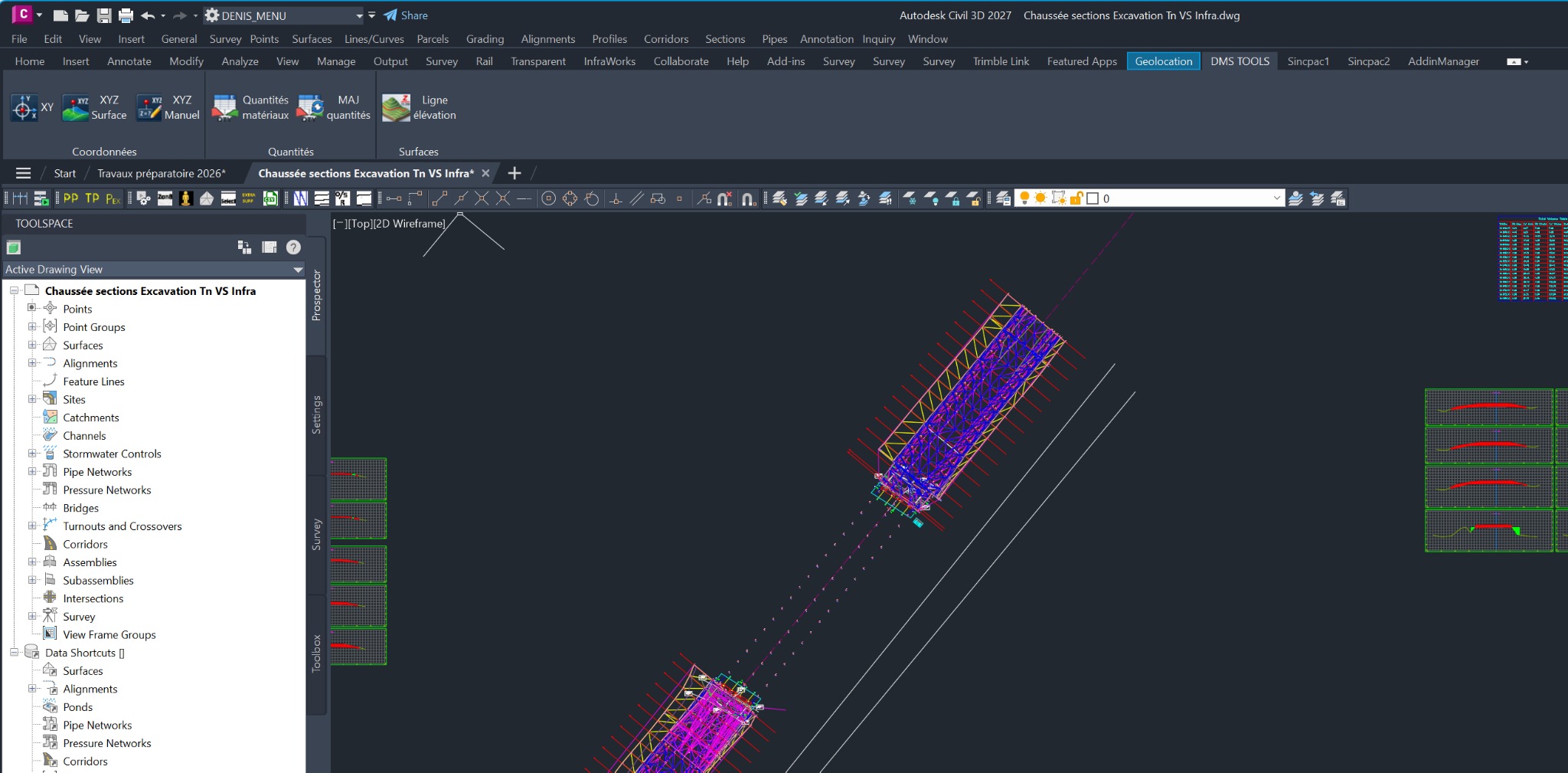Expand the Pipe Networks node under Stormwater Controls

[x=32, y=471]
